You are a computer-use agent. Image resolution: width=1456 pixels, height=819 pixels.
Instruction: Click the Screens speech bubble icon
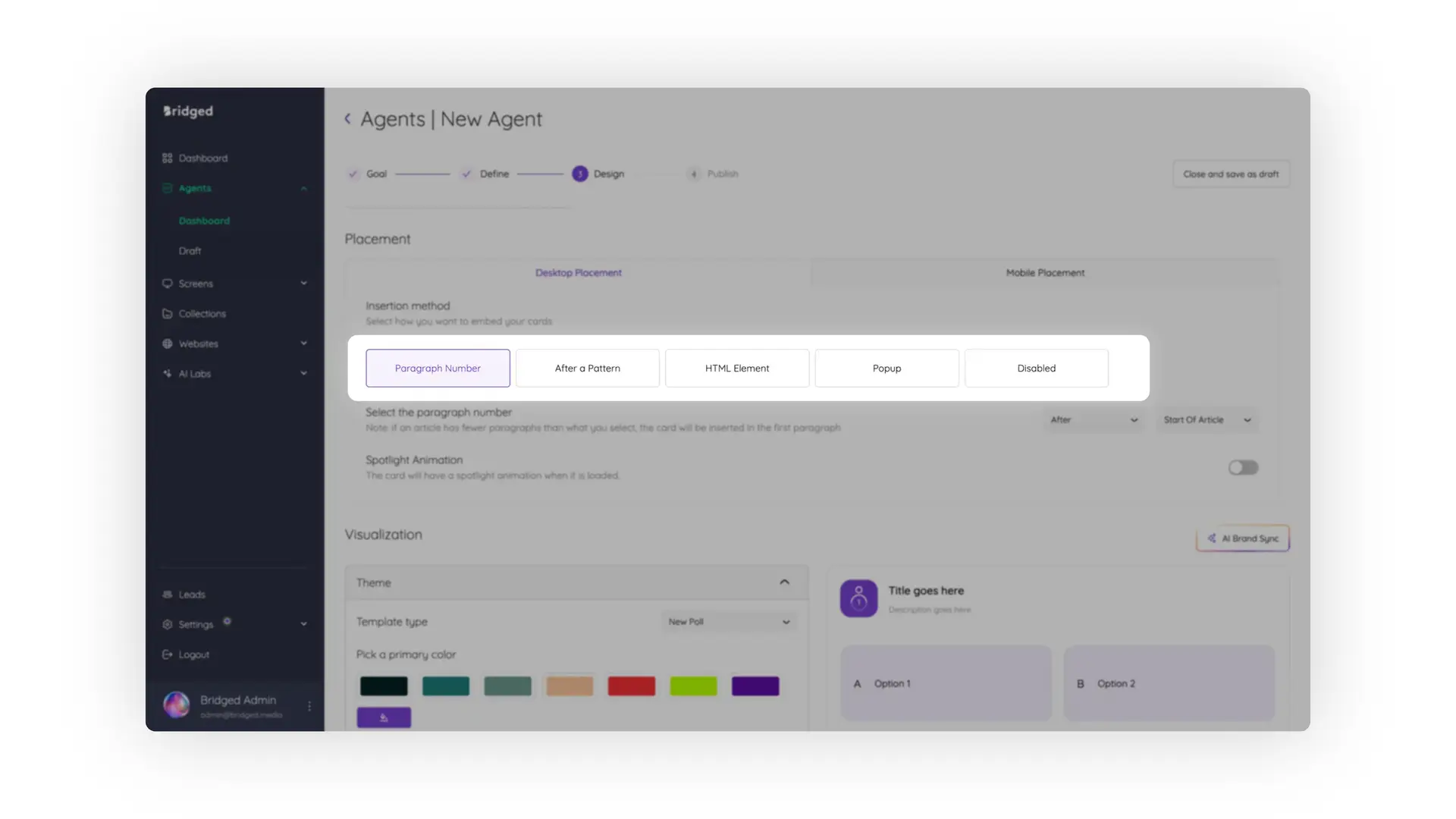click(x=168, y=283)
